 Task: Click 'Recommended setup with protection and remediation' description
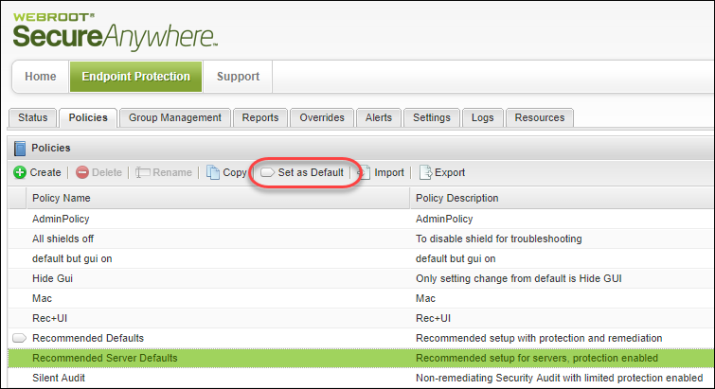[539, 338]
